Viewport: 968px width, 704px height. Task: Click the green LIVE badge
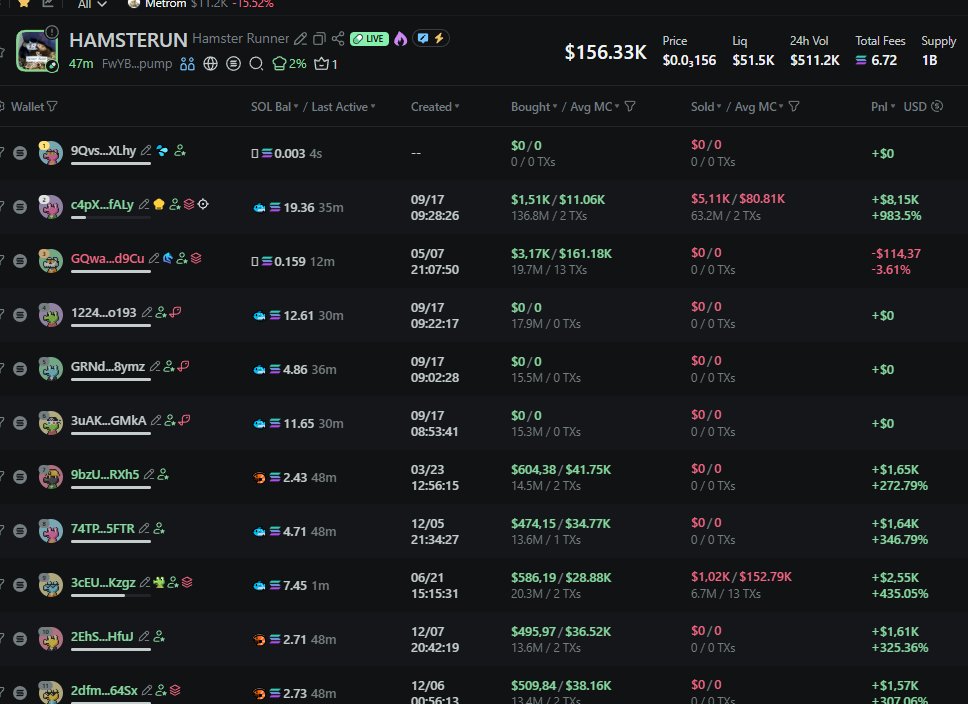click(369, 39)
